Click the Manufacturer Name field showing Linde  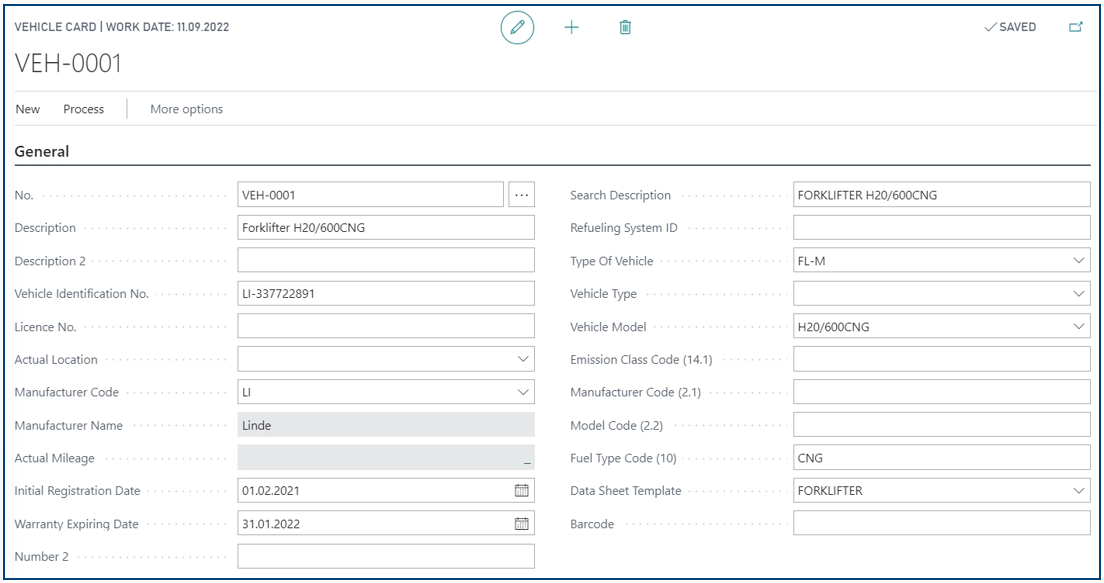(x=386, y=425)
